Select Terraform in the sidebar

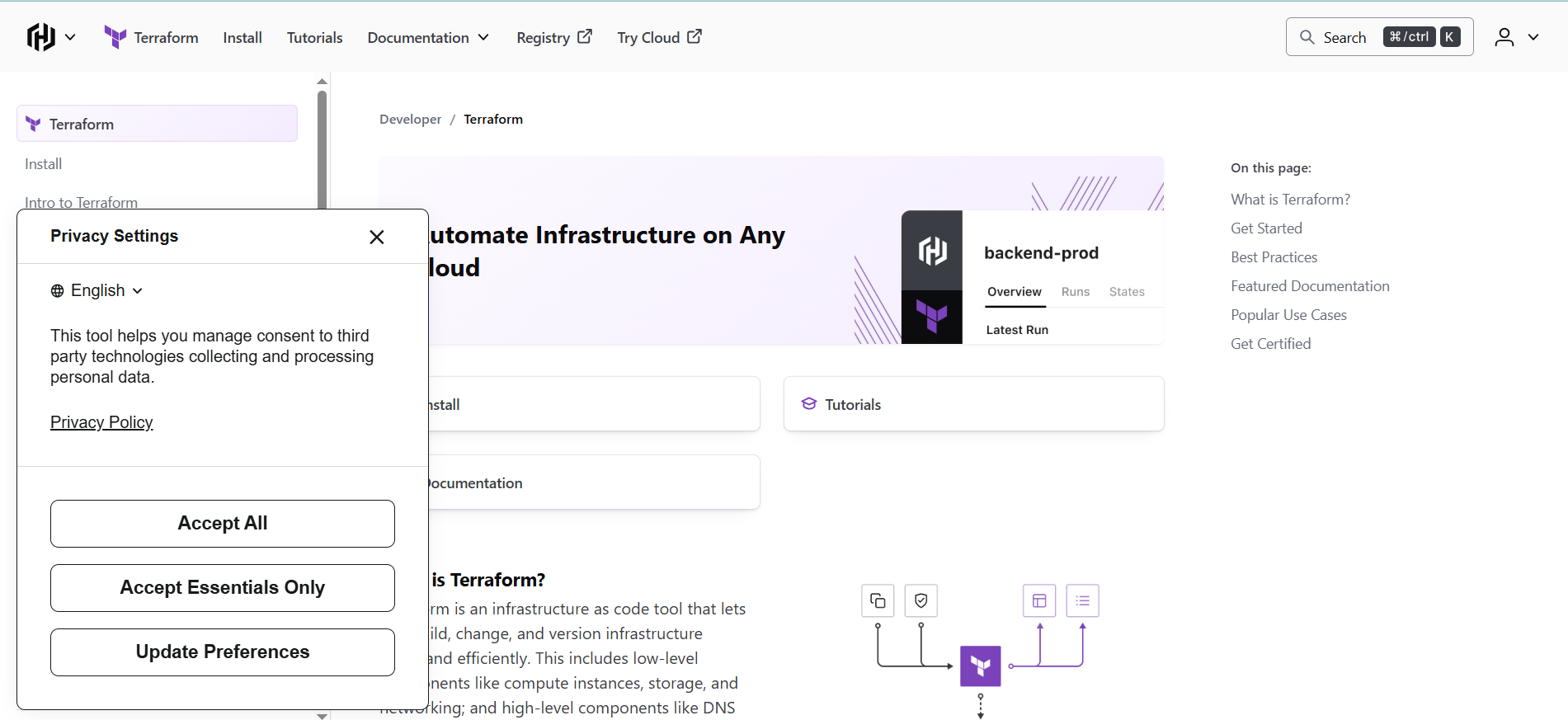(157, 124)
